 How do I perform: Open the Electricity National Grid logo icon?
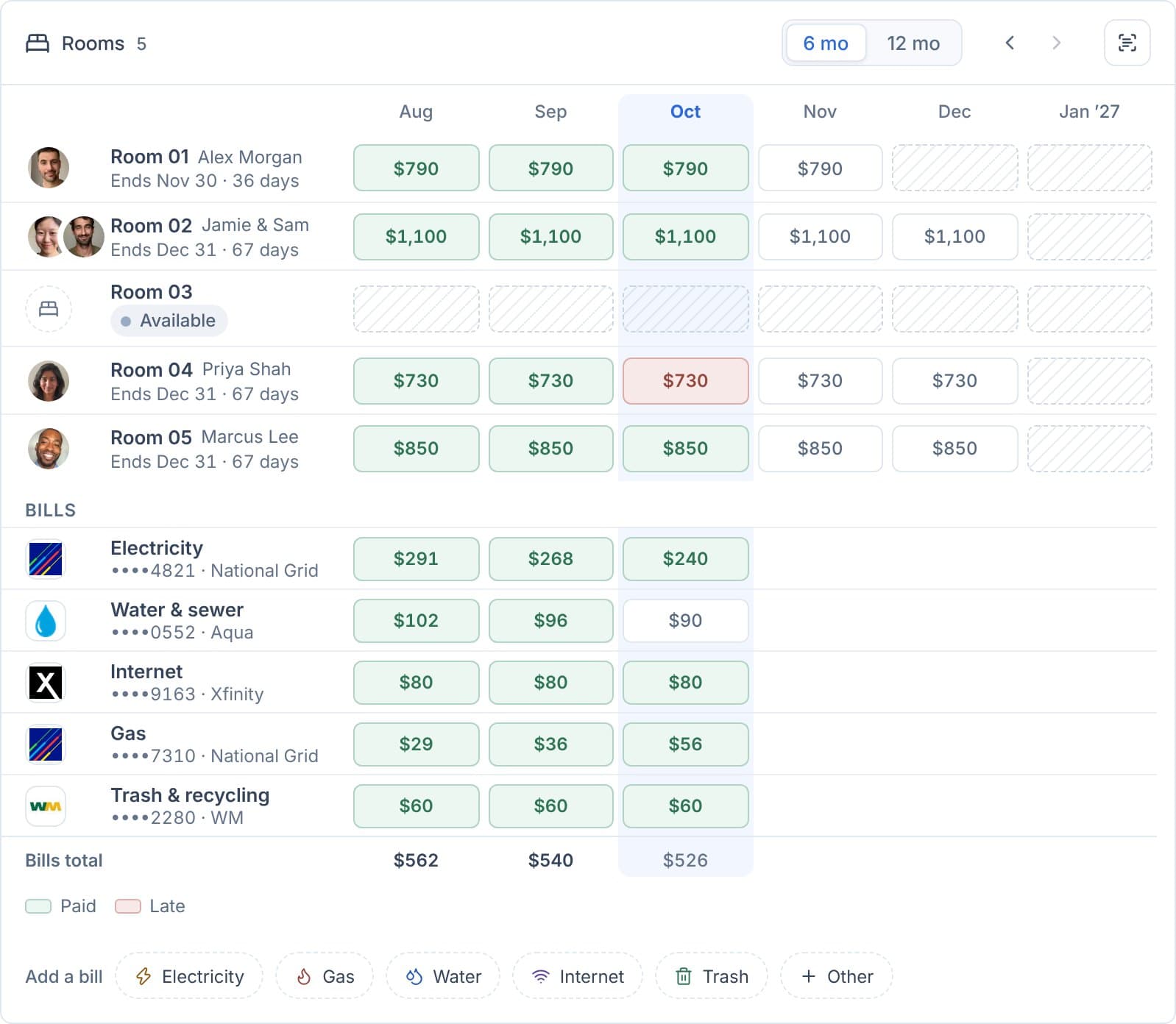(46, 559)
